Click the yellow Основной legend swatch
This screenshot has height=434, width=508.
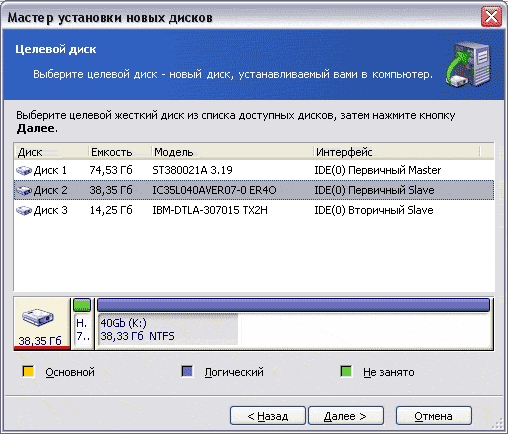tap(28, 371)
